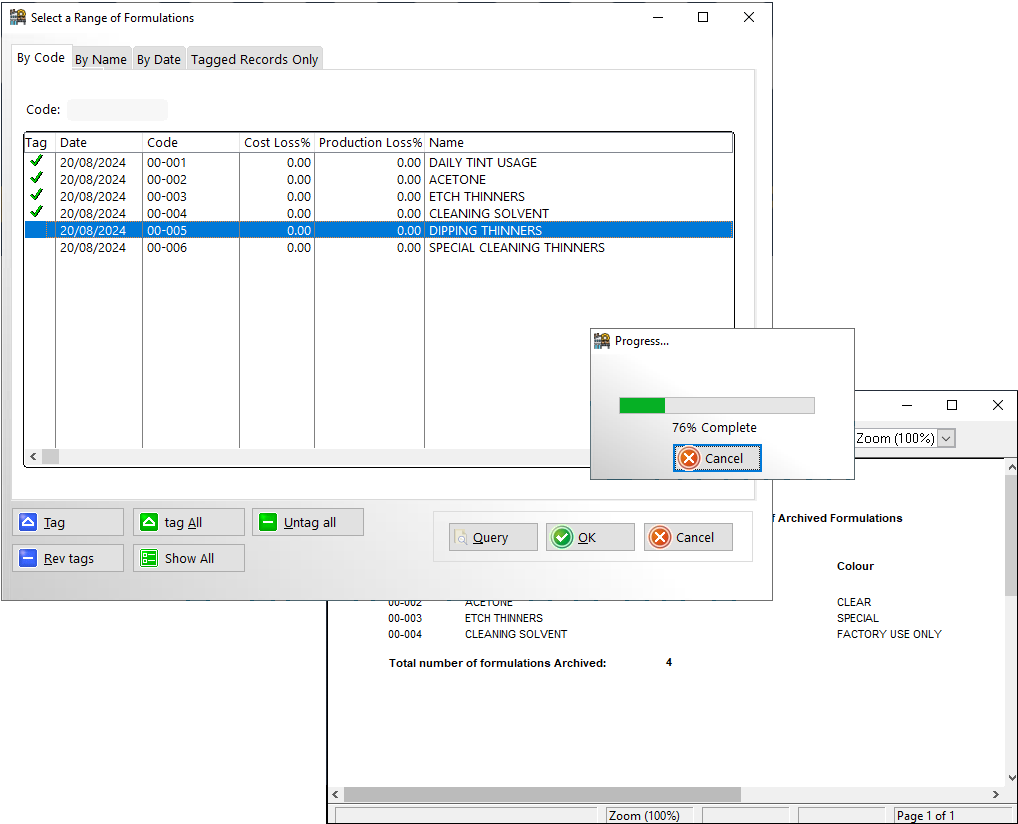Toggle tag checkmark for DAILY TINT USAGE
Screen dimensions: 1018x824
[x=37, y=161]
